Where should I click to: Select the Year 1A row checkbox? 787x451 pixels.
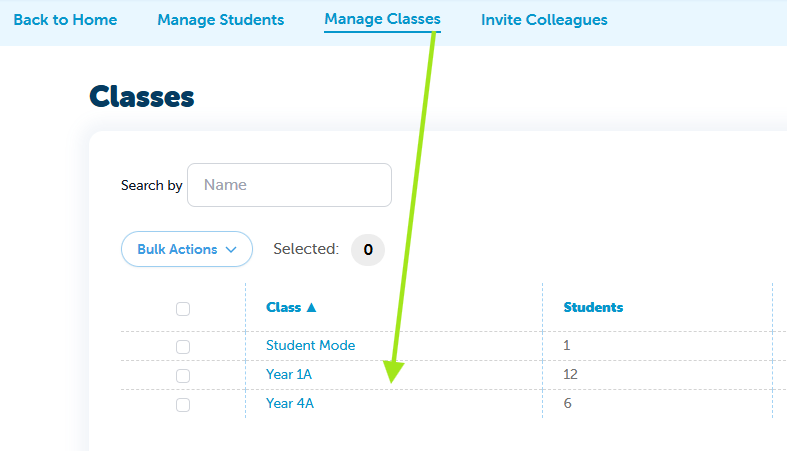pyautogui.click(x=183, y=375)
